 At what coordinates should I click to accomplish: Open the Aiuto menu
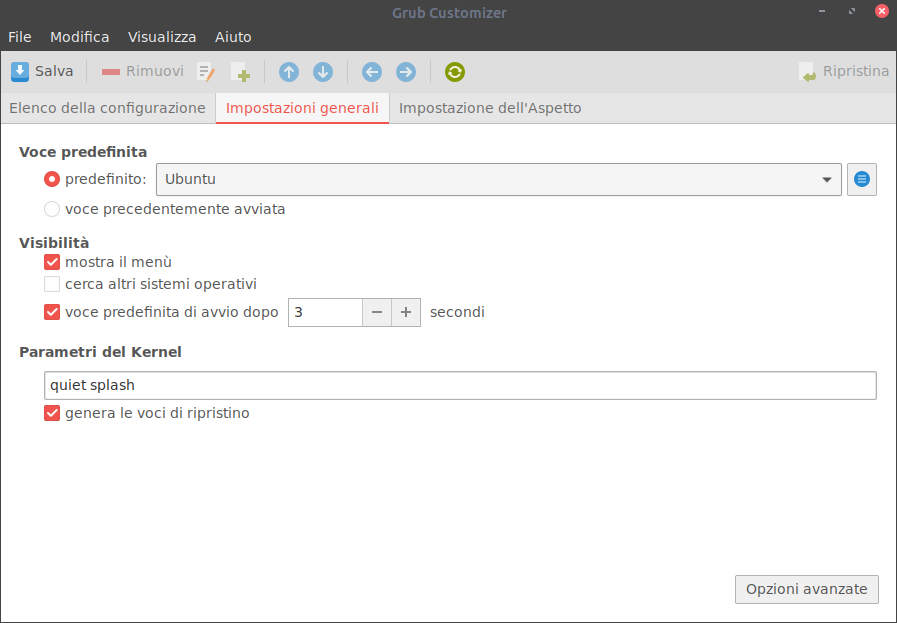[233, 37]
